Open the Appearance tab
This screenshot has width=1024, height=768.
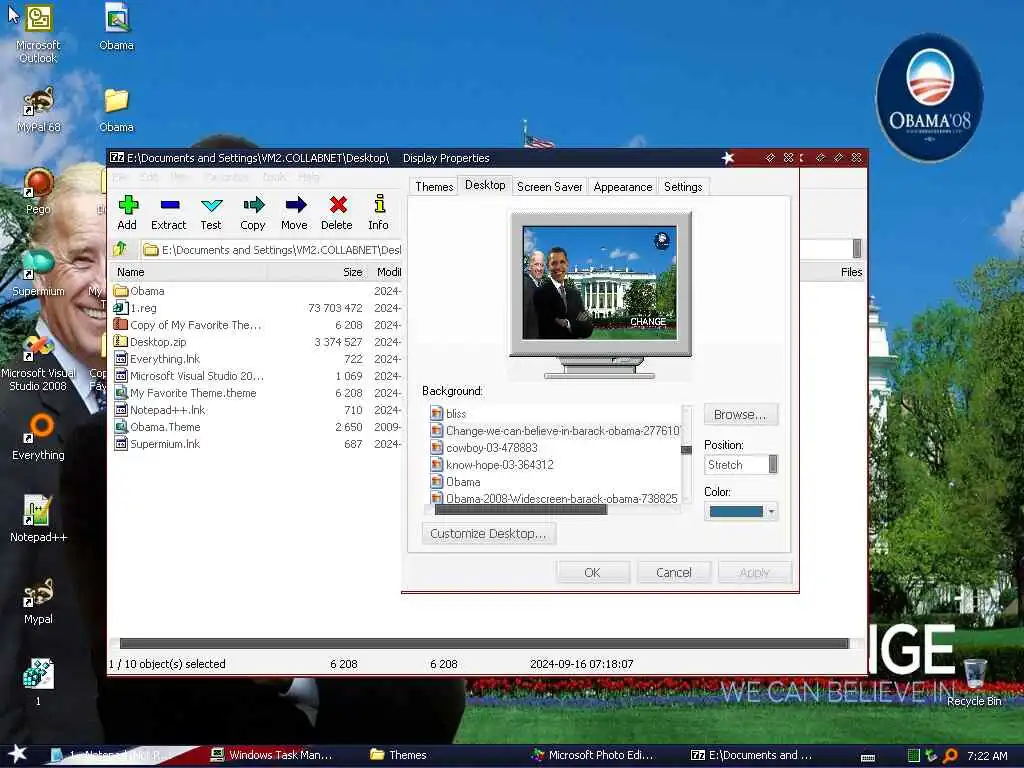[622, 187]
